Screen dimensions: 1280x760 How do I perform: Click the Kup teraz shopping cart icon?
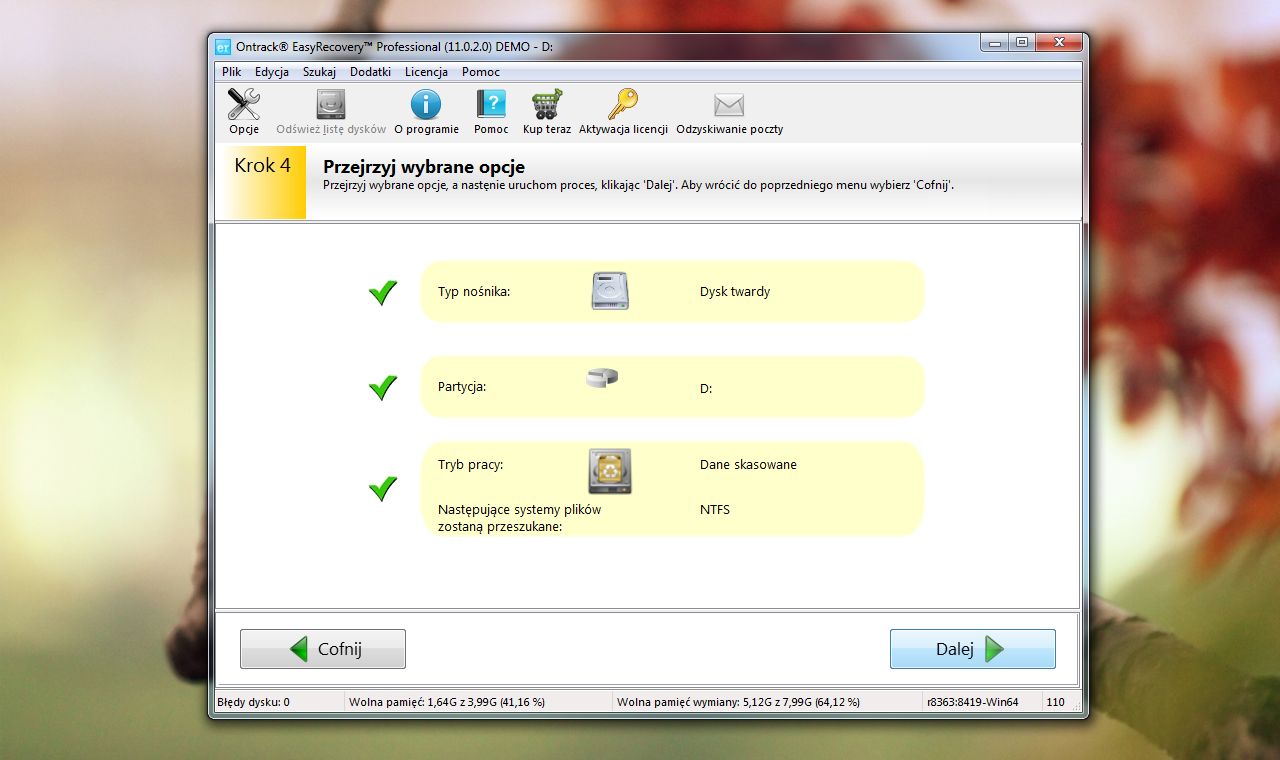(x=546, y=104)
